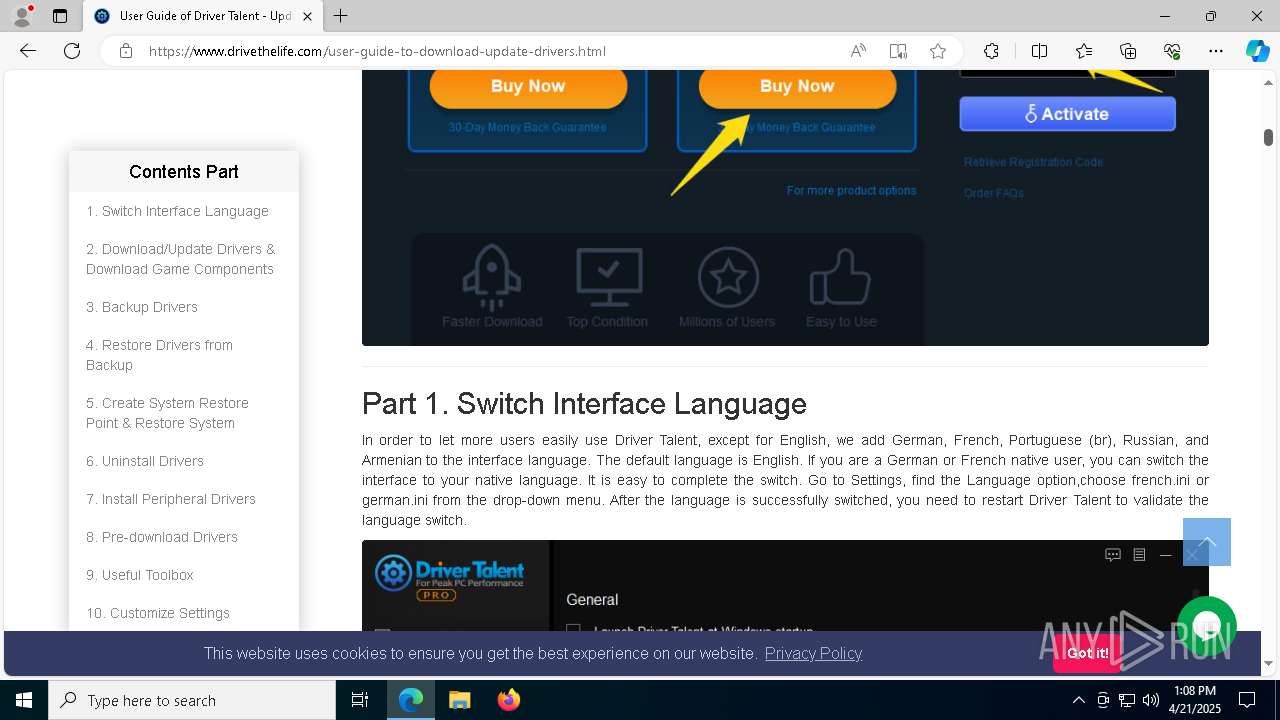Open a new browser tab
The image size is (1280, 720).
pos(341,16)
